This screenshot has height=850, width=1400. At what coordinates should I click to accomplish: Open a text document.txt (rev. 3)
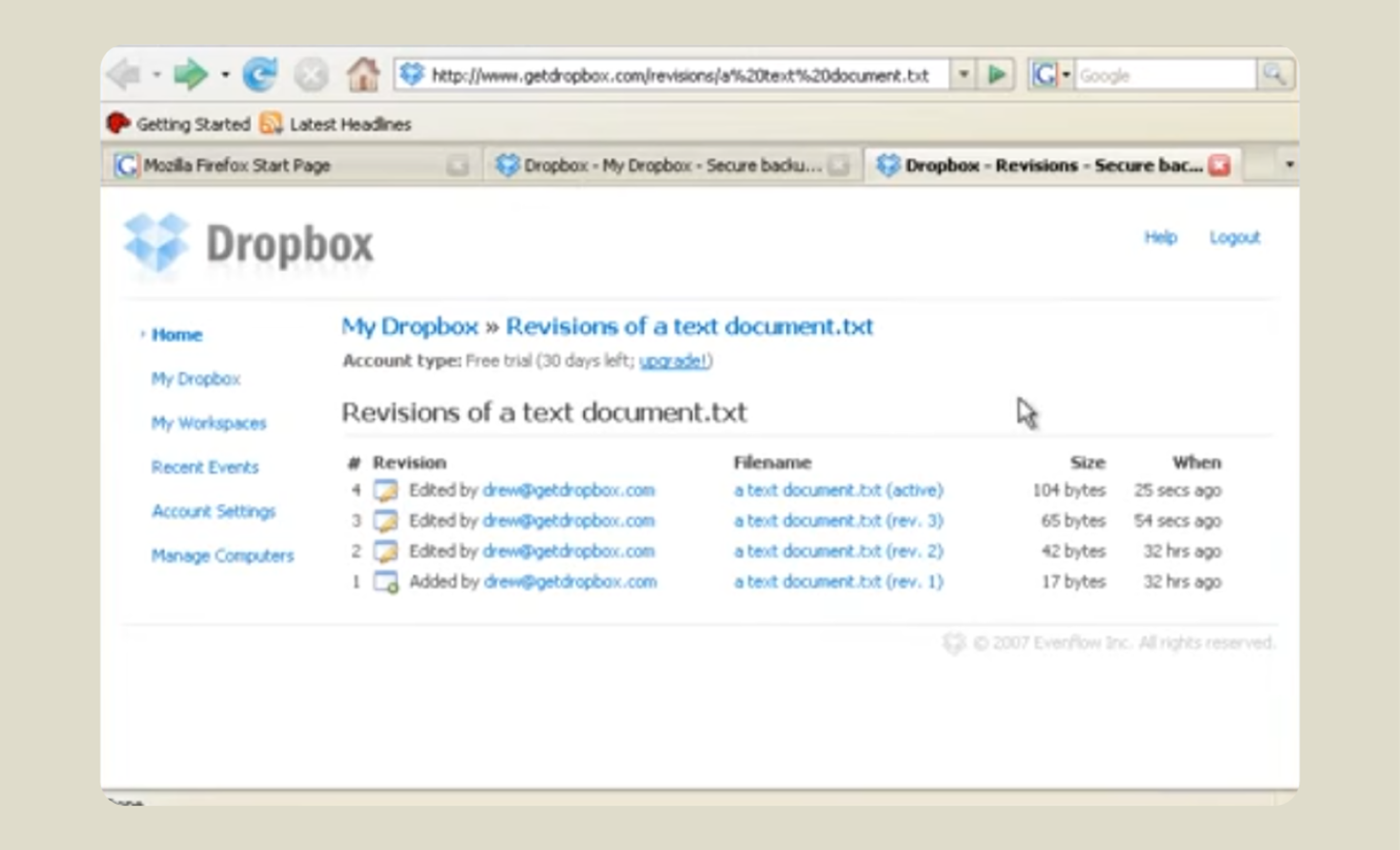pyautogui.click(x=839, y=521)
